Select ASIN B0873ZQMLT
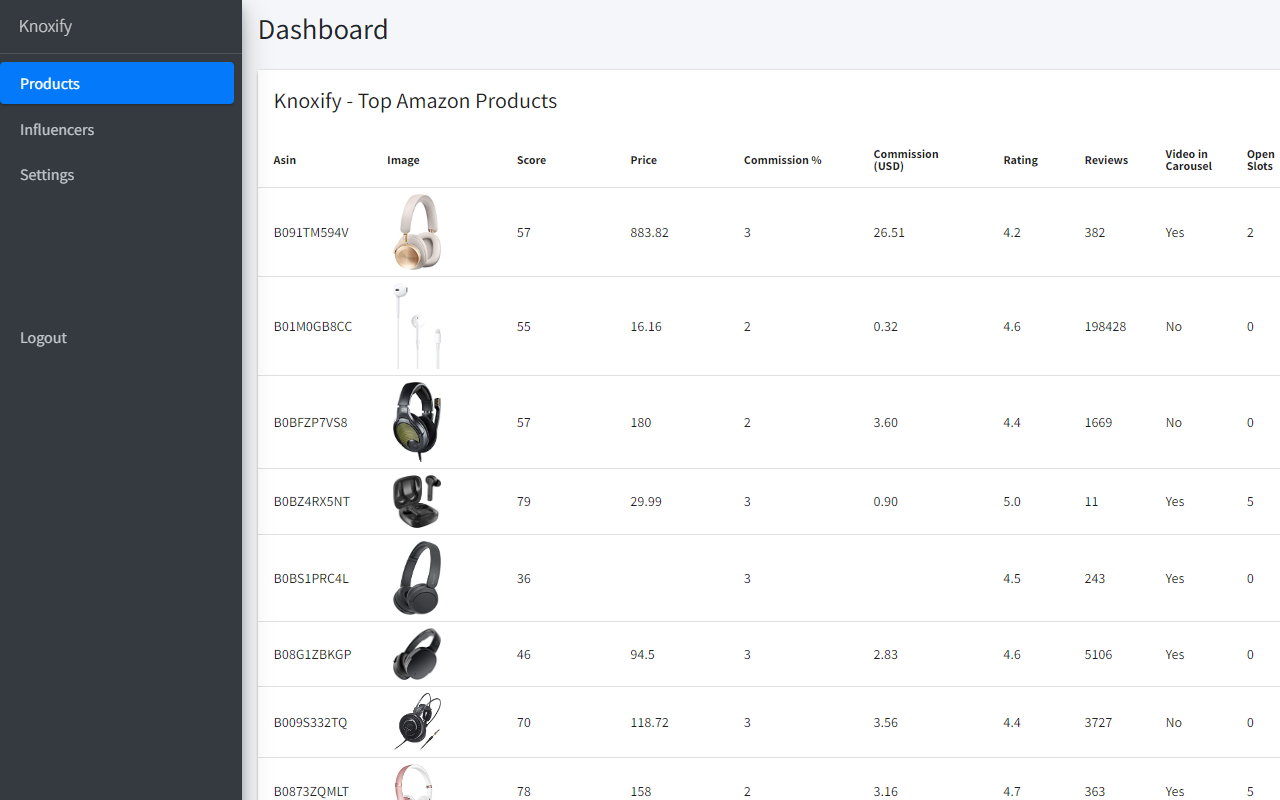This screenshot has height=800, width=1280. (312, 791)
